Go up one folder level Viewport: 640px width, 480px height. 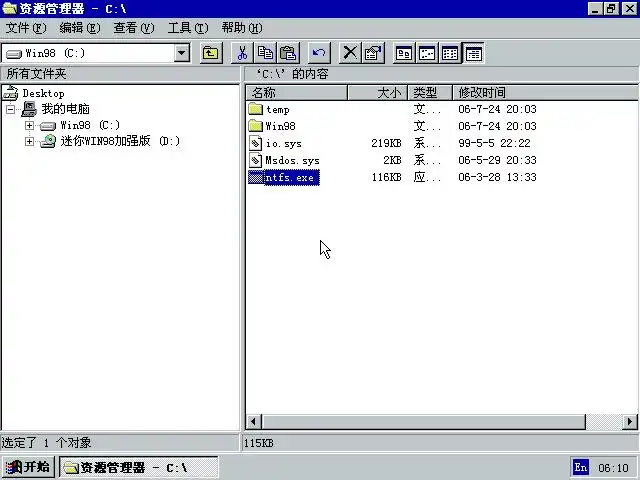(211, 53)
